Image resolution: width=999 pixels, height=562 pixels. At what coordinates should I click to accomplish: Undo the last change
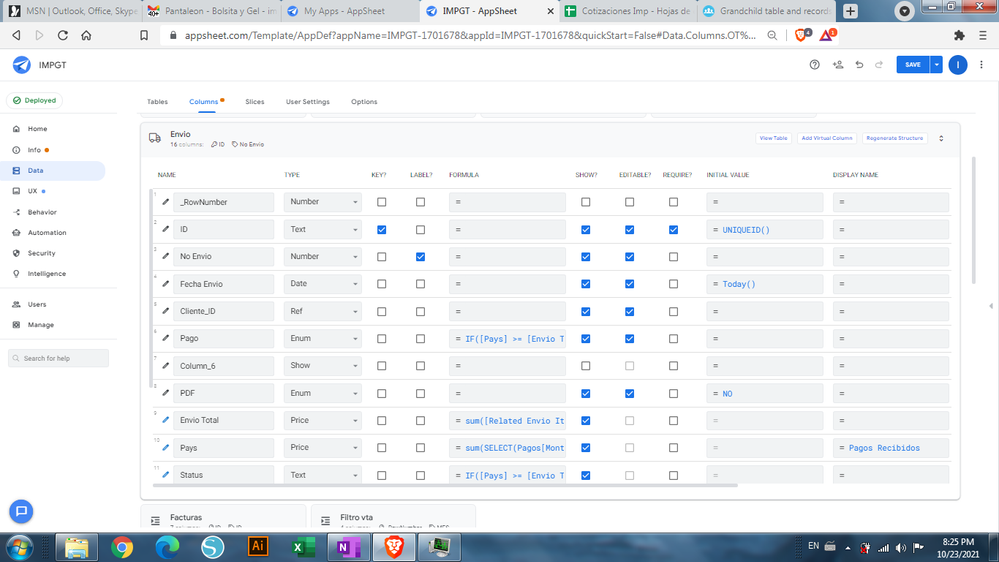[859, 64]
